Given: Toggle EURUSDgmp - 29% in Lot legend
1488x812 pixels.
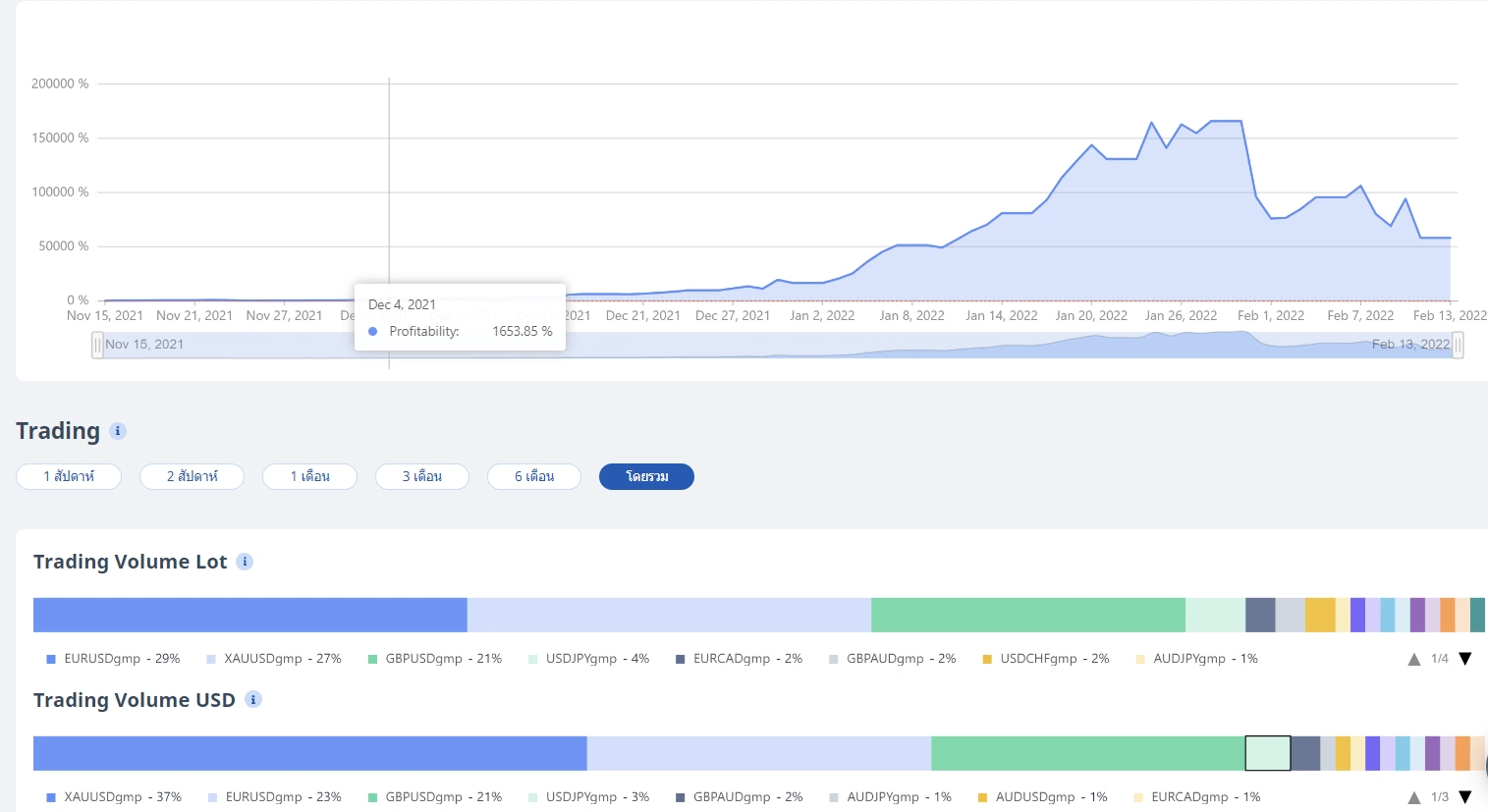Looking at the screenshot, I should [113, 659].
